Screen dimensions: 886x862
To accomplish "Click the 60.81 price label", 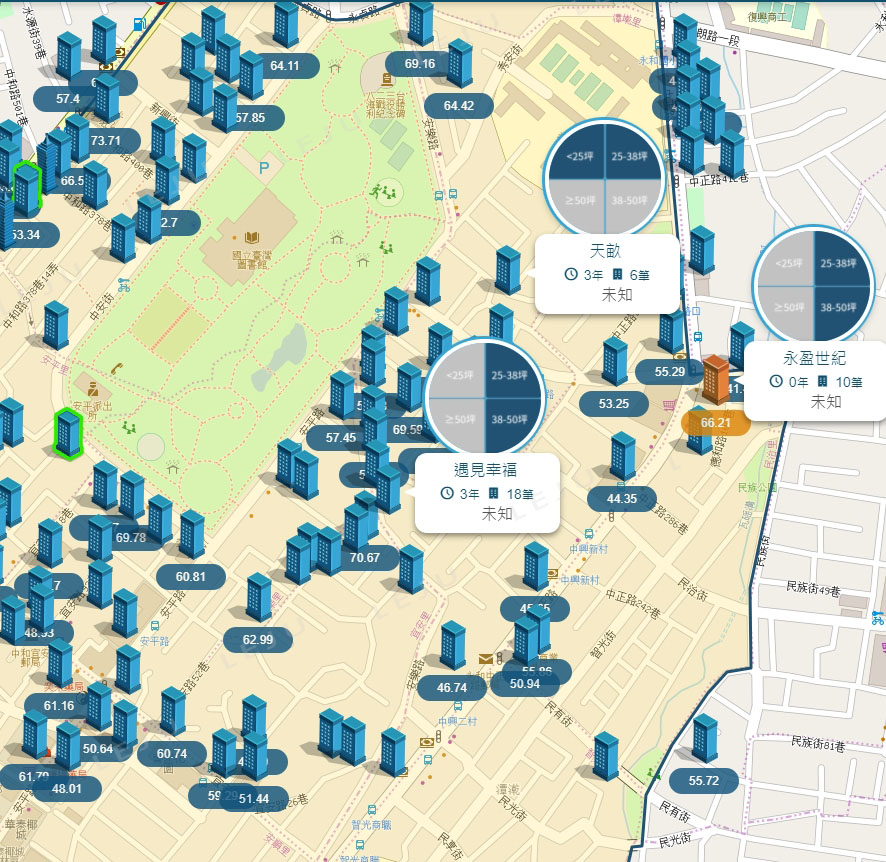I will click(x=191, y=577).
